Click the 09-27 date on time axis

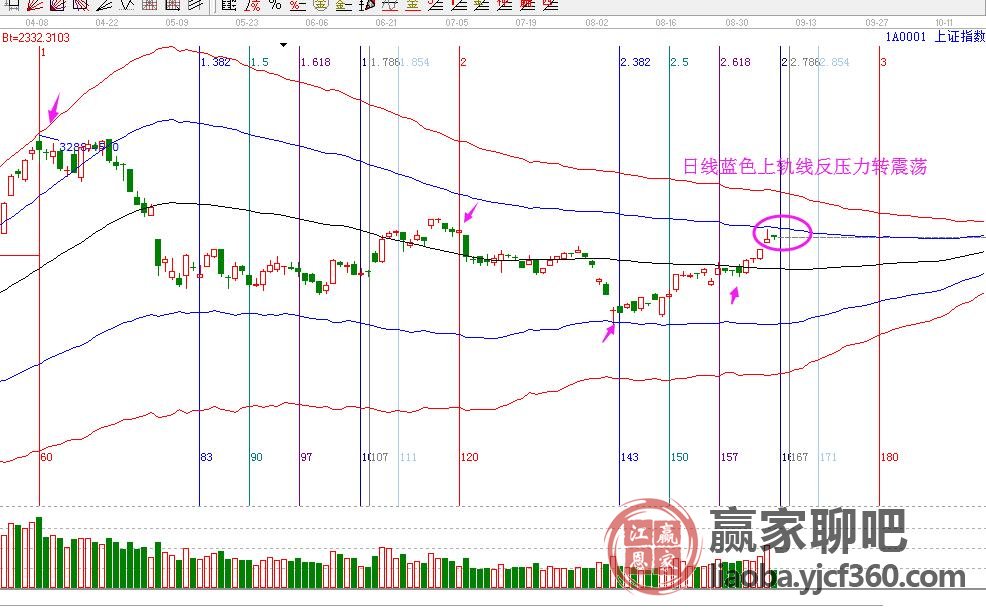877,23
